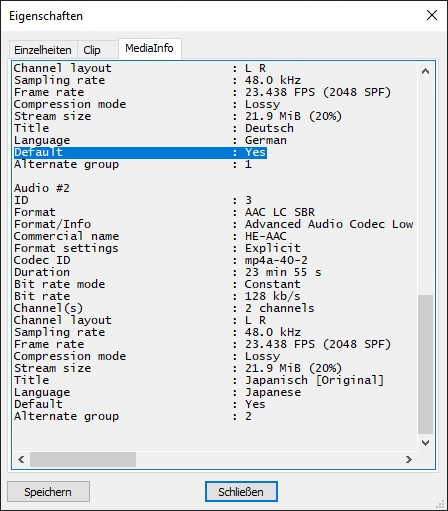Click the 'Bit rate mode : Constant' line
Screen dimensions: 448x511
click(x=157, y=284)
